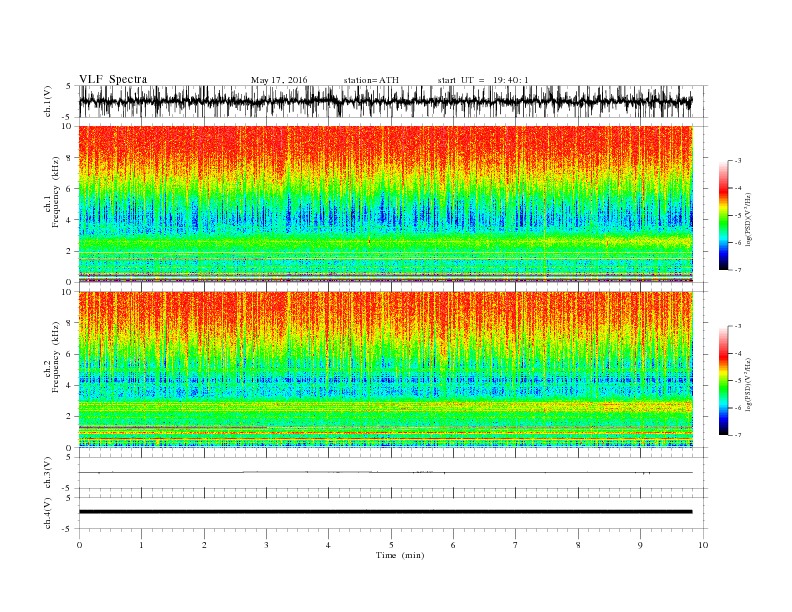Click the "5" tick on the time axis

click(x=391, y=545)
